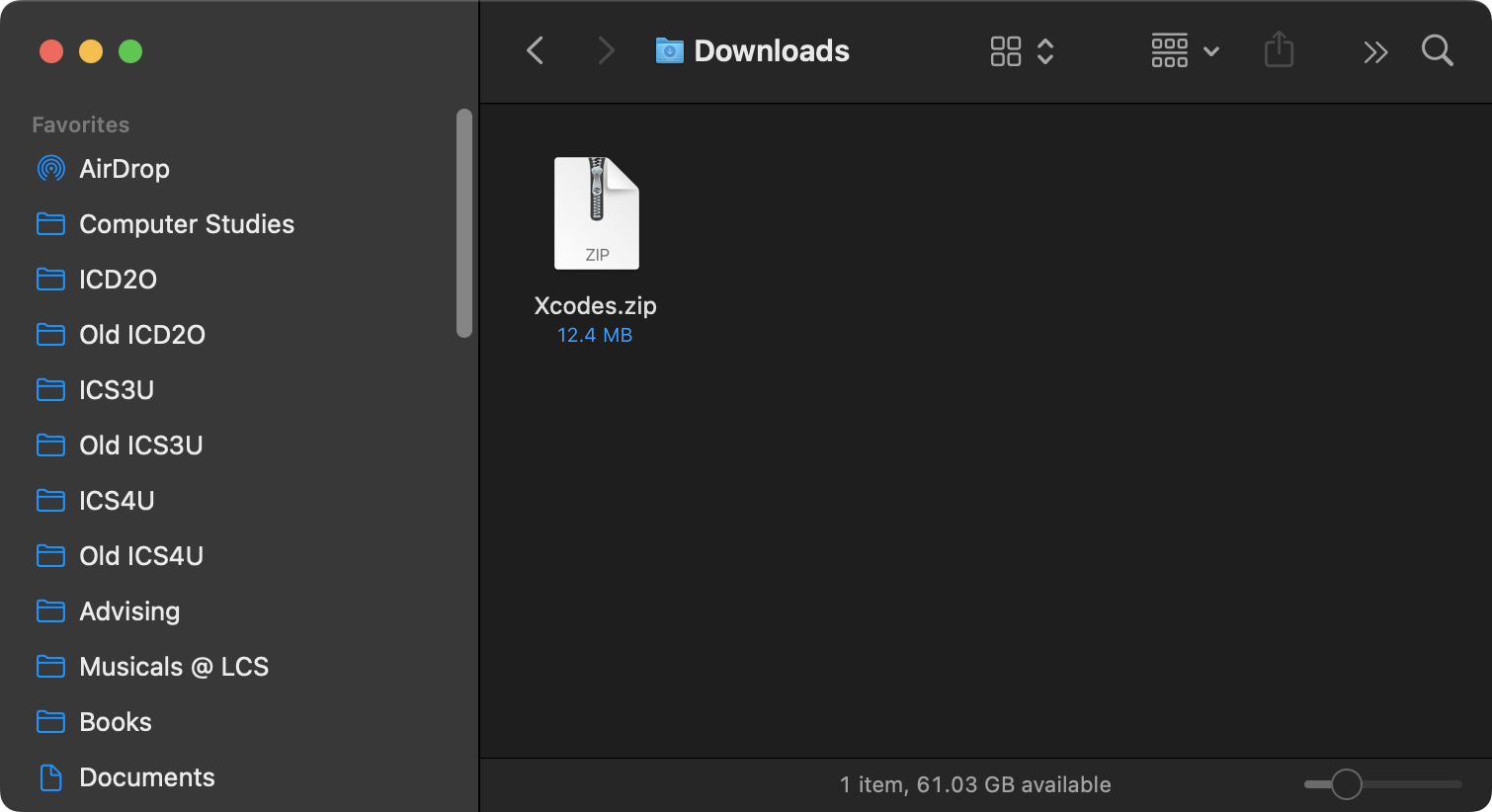Open the Computer Studies folder
Viewport: 1492px width, 812px height.
tap(186, 224)
